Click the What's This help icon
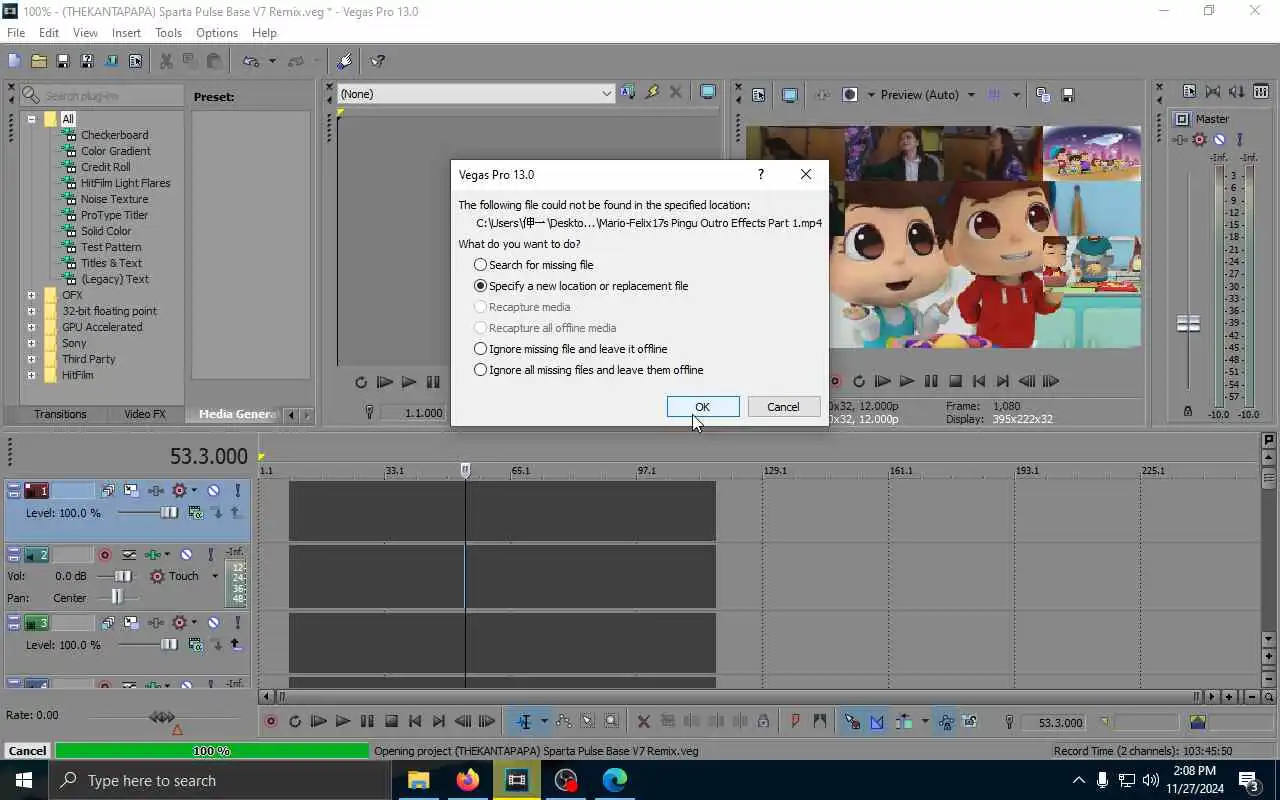This screenshot has height=800, width=1280. point(378,61)
